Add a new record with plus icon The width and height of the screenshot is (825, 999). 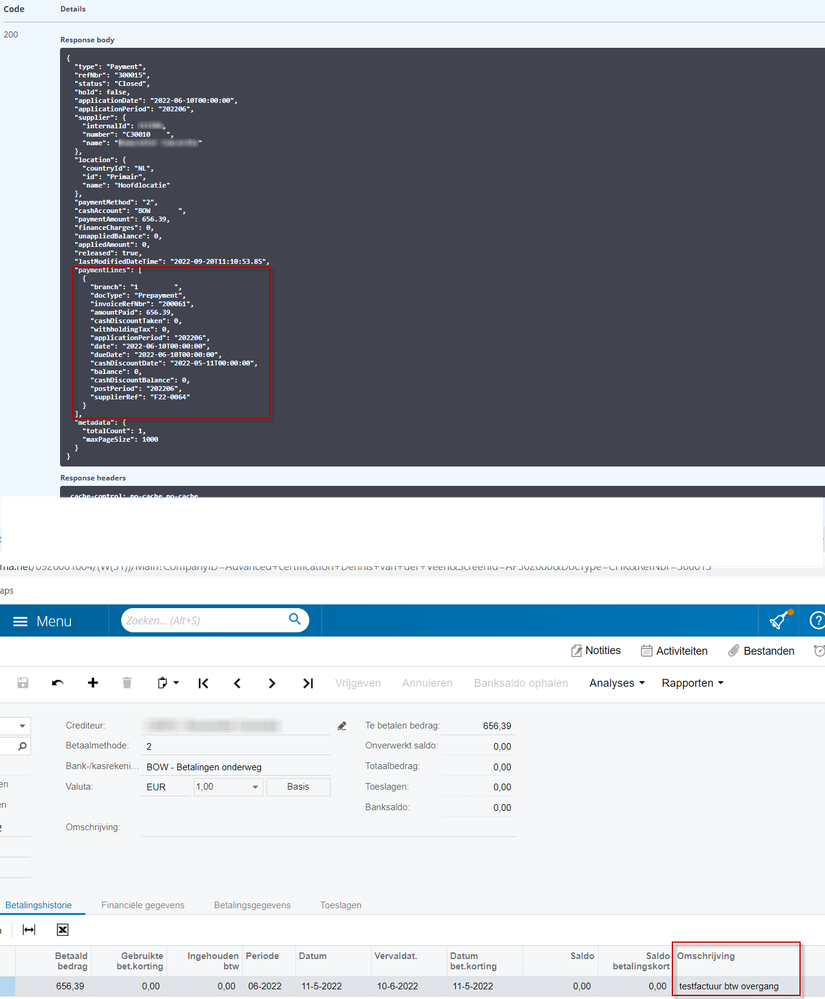[x=92, y=683]
